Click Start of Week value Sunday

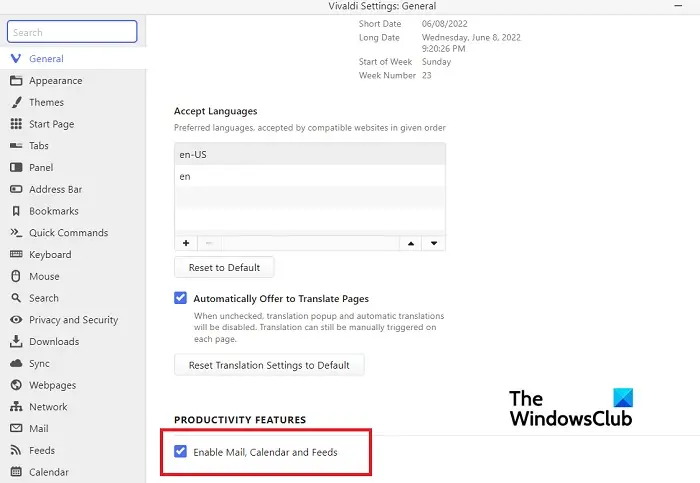tap(436, 62)
